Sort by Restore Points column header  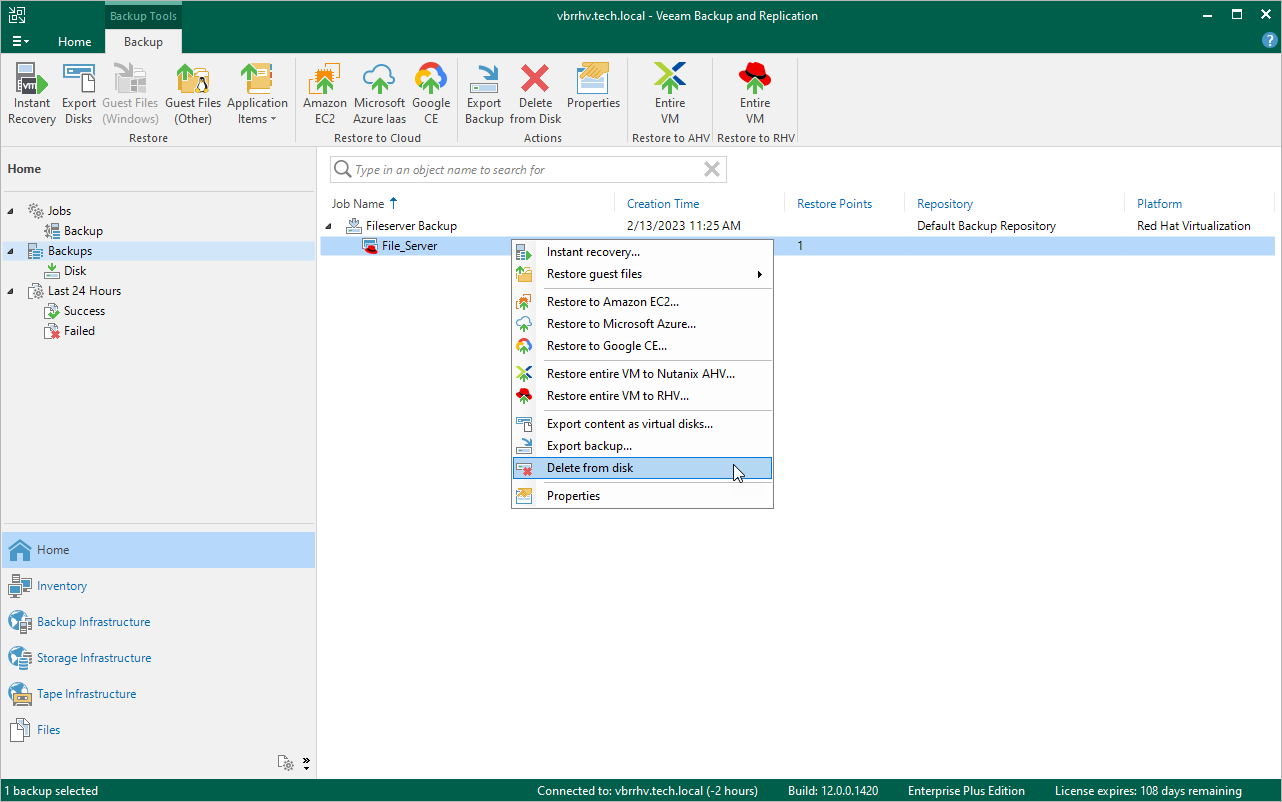point(834,204)
